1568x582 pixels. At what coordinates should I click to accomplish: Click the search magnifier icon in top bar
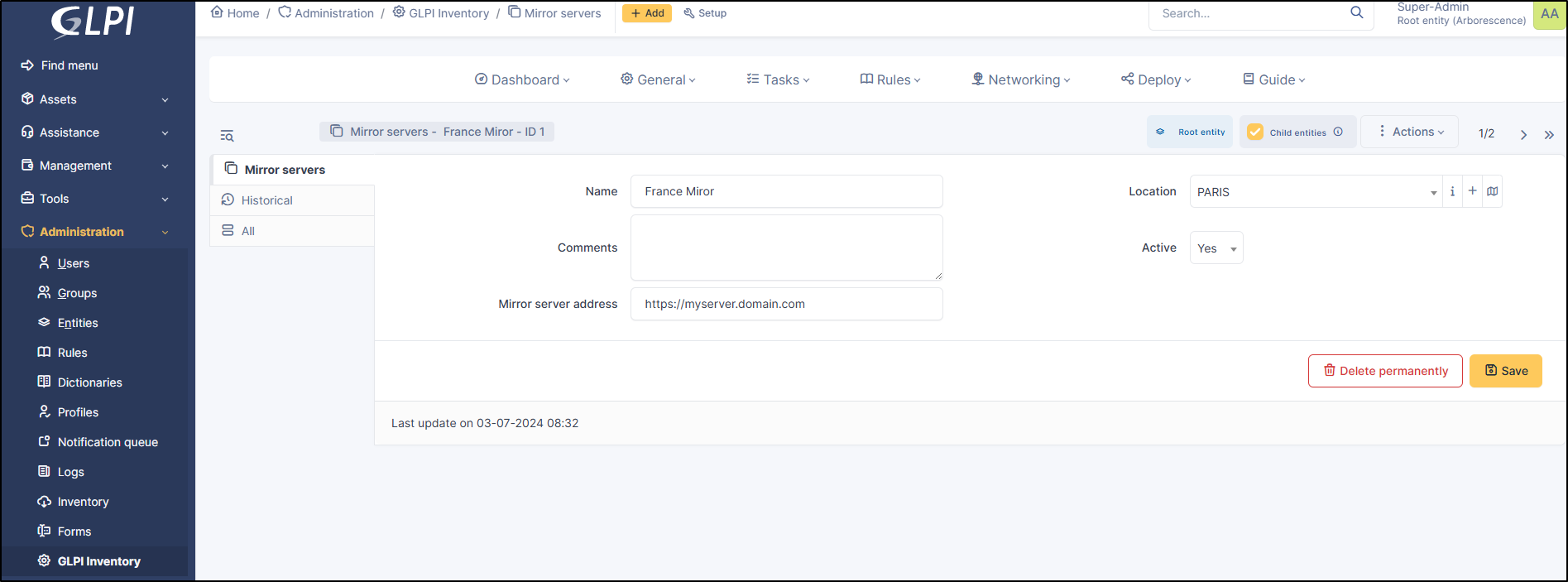[x=1356, y=12]
